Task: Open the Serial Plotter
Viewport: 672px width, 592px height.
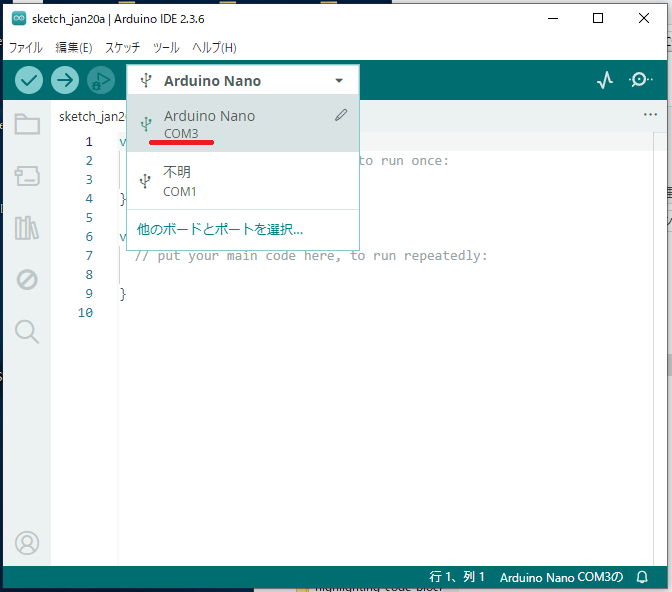Action: coord(604,80)
